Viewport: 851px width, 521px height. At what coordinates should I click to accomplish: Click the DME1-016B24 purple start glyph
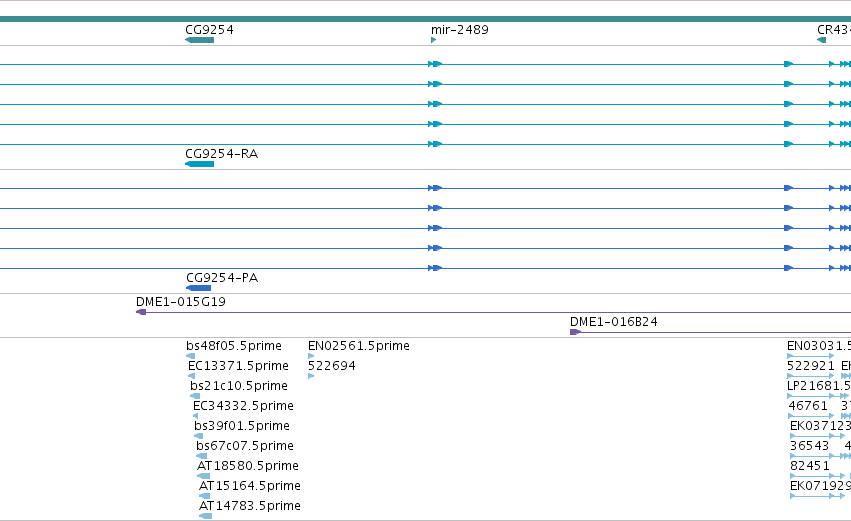click(x=575, y=332)
